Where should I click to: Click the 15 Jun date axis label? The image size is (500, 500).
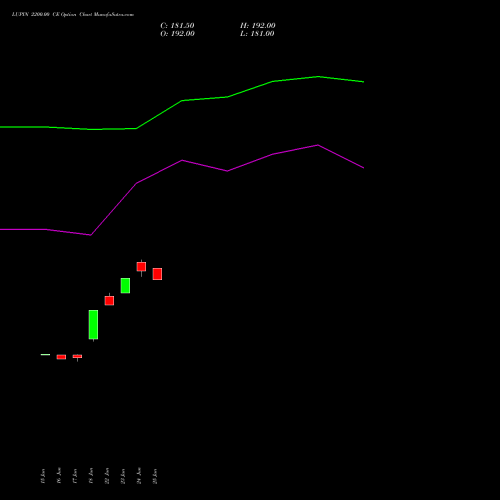click(43, 476)
